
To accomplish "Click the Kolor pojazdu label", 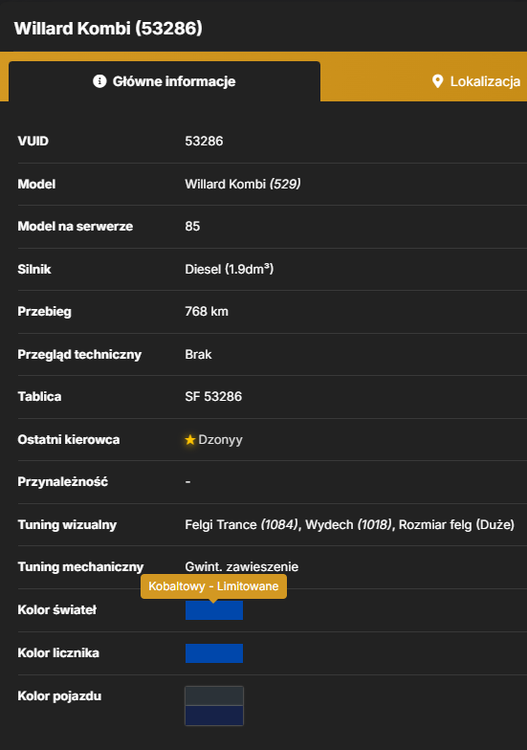I will 59,696.
